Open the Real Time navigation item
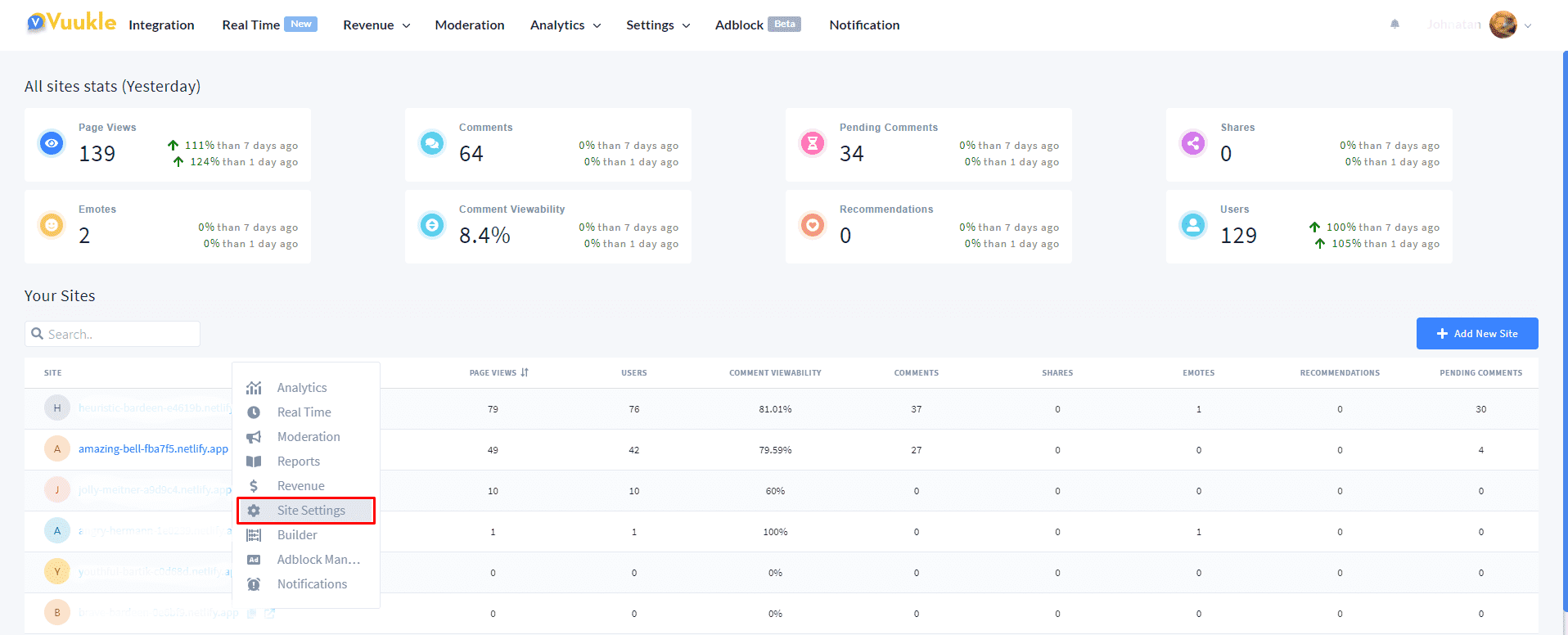The width and height of the screenshot is (1568, 635). pos(269,25)
